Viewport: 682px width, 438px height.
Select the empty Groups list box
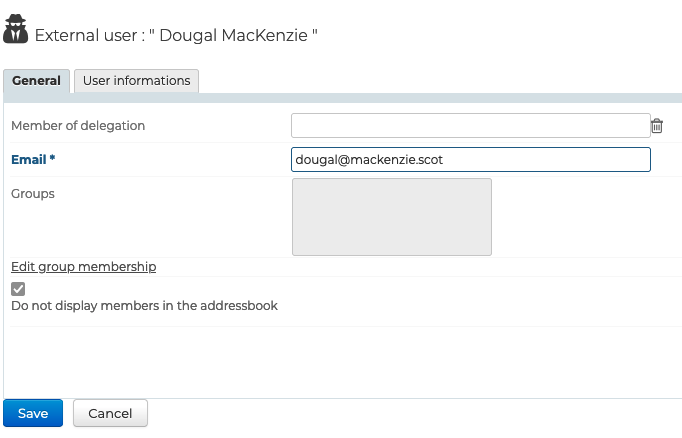tap(391, 217)
